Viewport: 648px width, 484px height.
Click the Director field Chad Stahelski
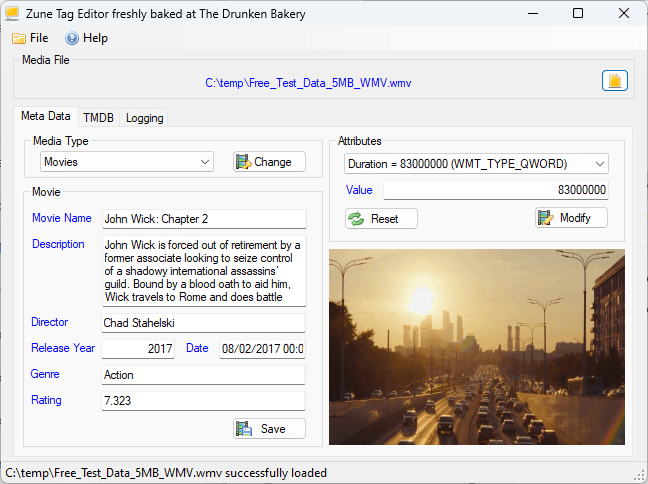(x=203, y=323)
